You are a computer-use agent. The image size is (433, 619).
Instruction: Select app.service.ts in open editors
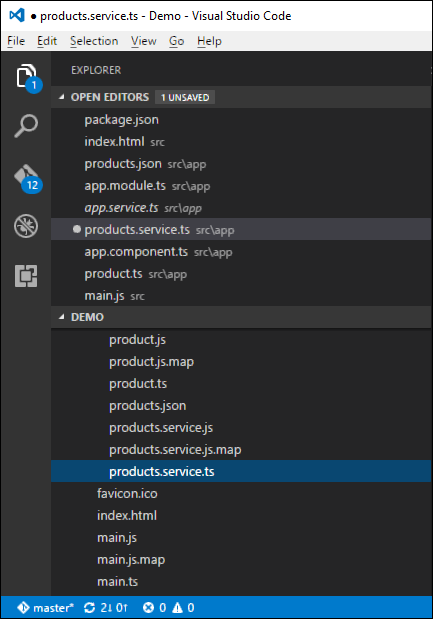241,208
